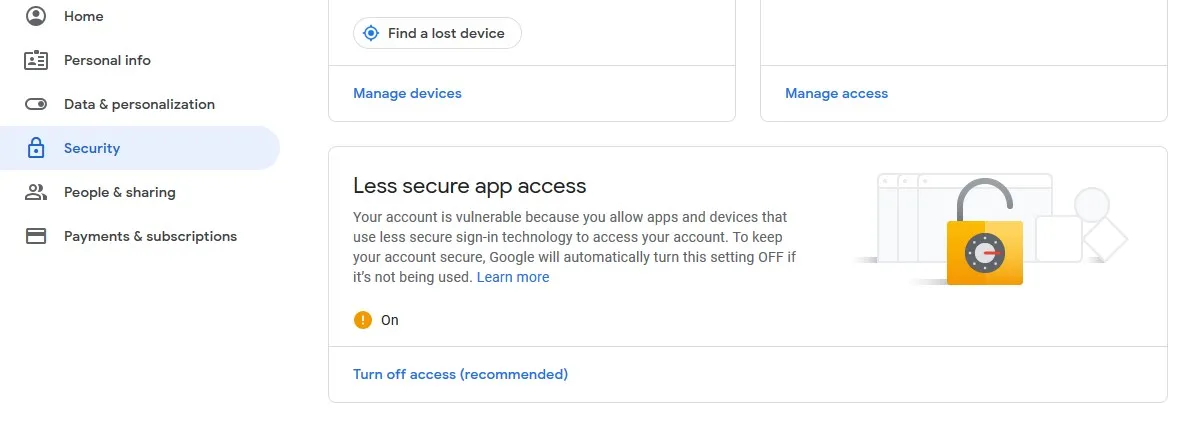Click the orange warning icon beside On
This screenshot has height=421, width=1204.
point(362,320)
